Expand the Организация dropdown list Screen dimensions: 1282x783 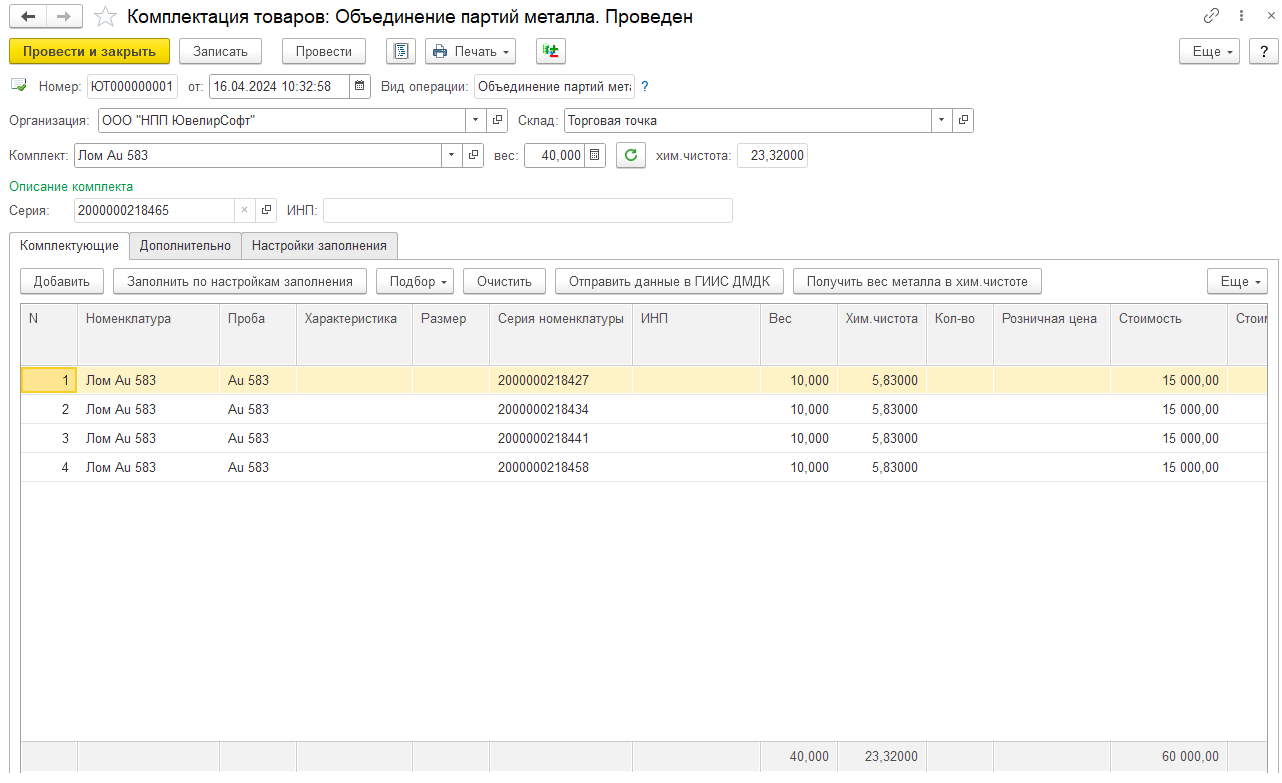476,121
